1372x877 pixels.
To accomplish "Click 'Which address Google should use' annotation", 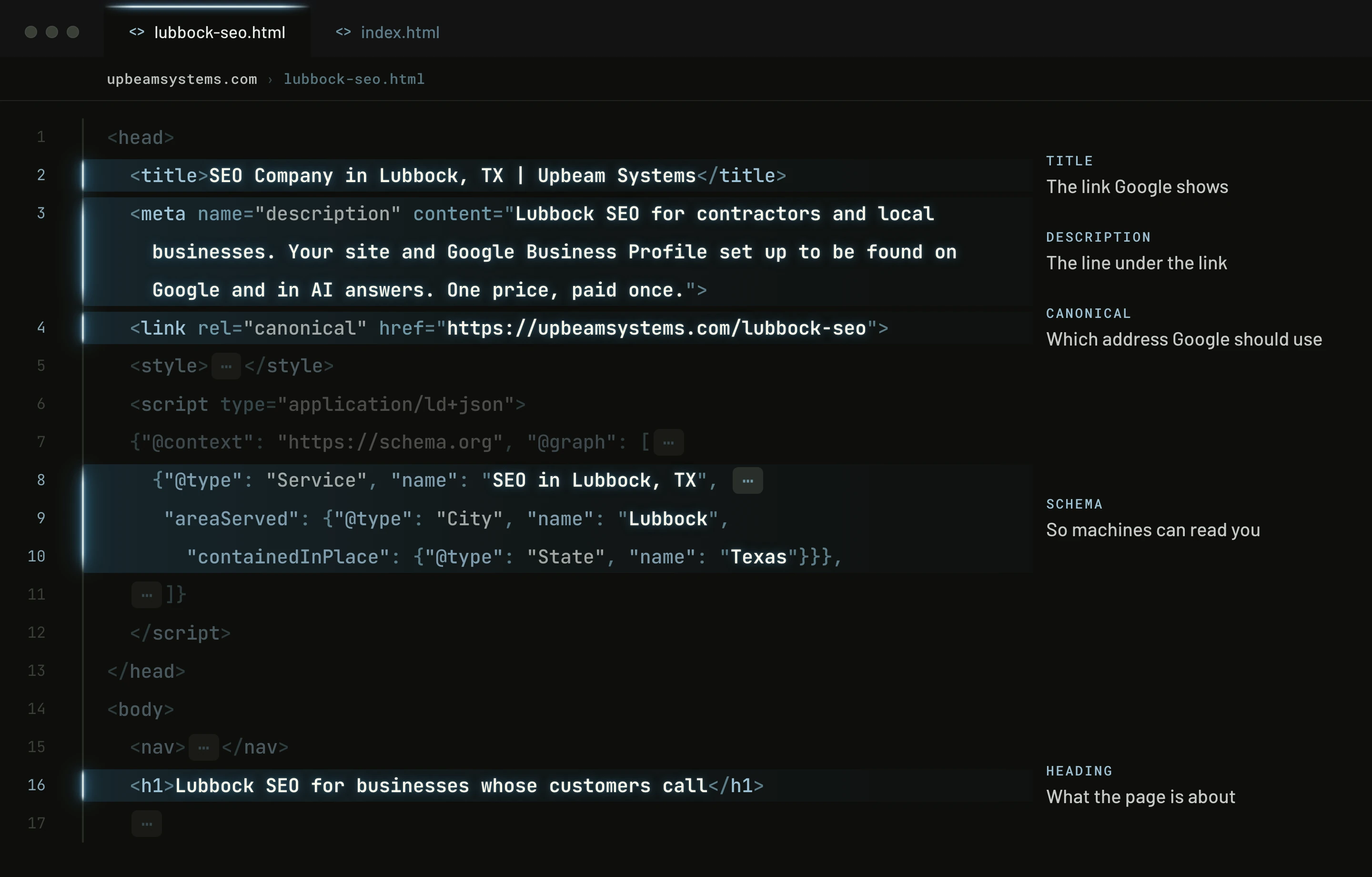I will [x=1184, y=340].
